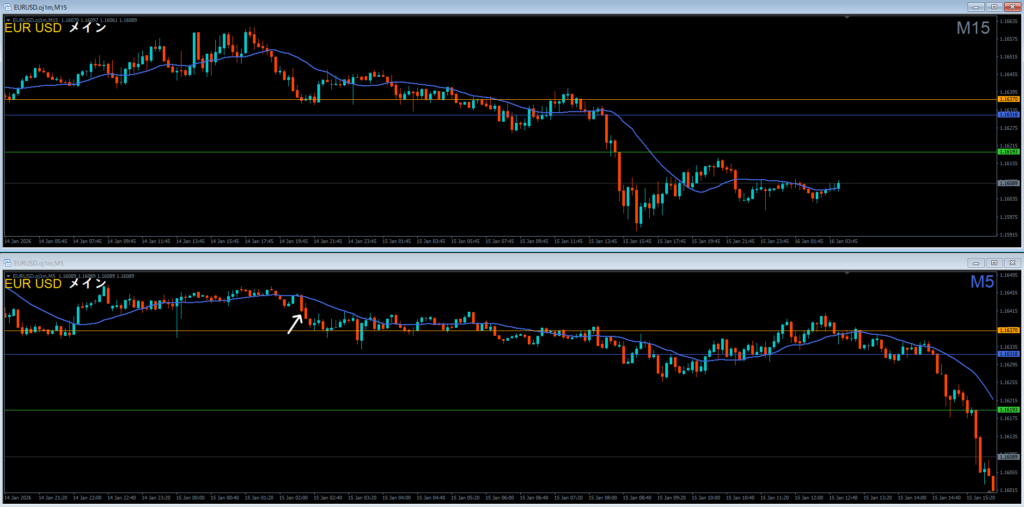Click the orange 1.16370 price label on M15
Image resolution: width=1024 pixels, height=507 pixels.
tap(1008, 100)
